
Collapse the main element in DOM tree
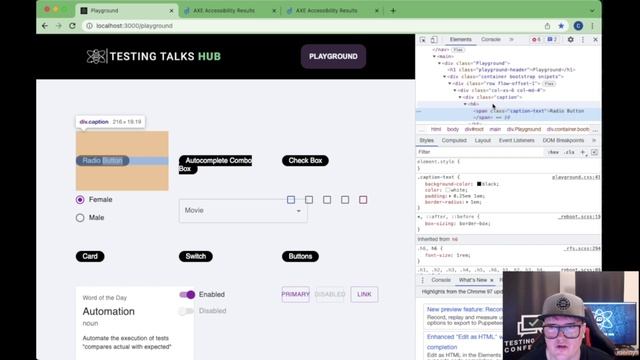pos(435,56)
